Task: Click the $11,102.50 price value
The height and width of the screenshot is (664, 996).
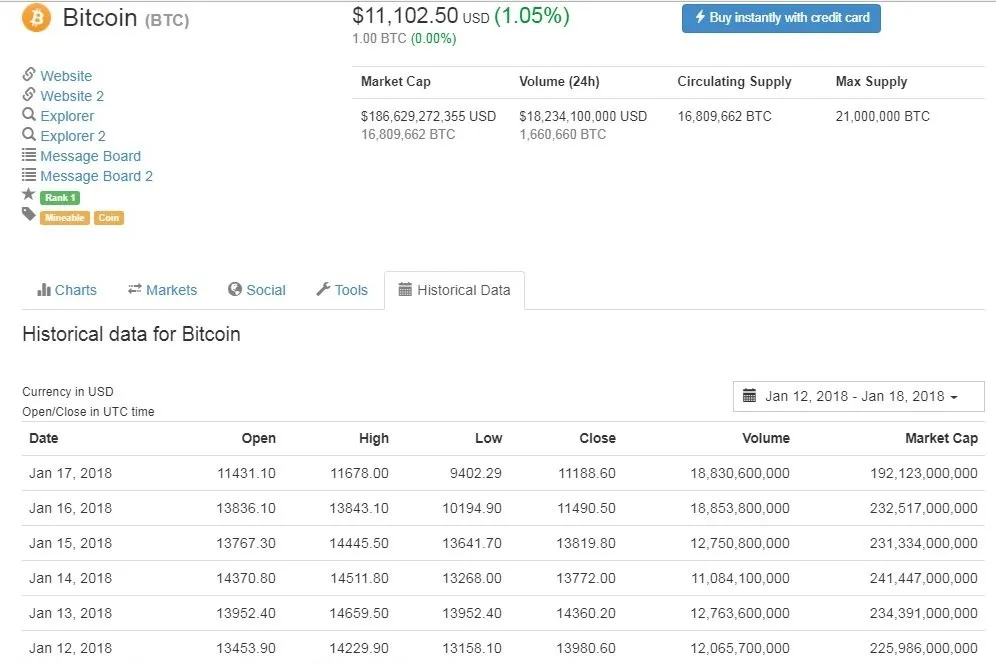Action: (x=405, y=16)
